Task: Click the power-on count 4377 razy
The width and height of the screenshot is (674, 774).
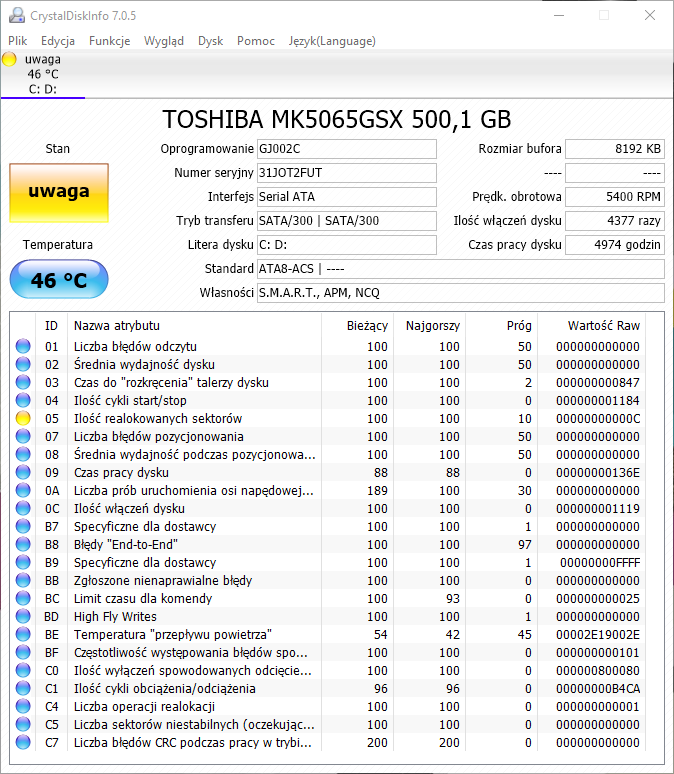Action: point(615,221)
